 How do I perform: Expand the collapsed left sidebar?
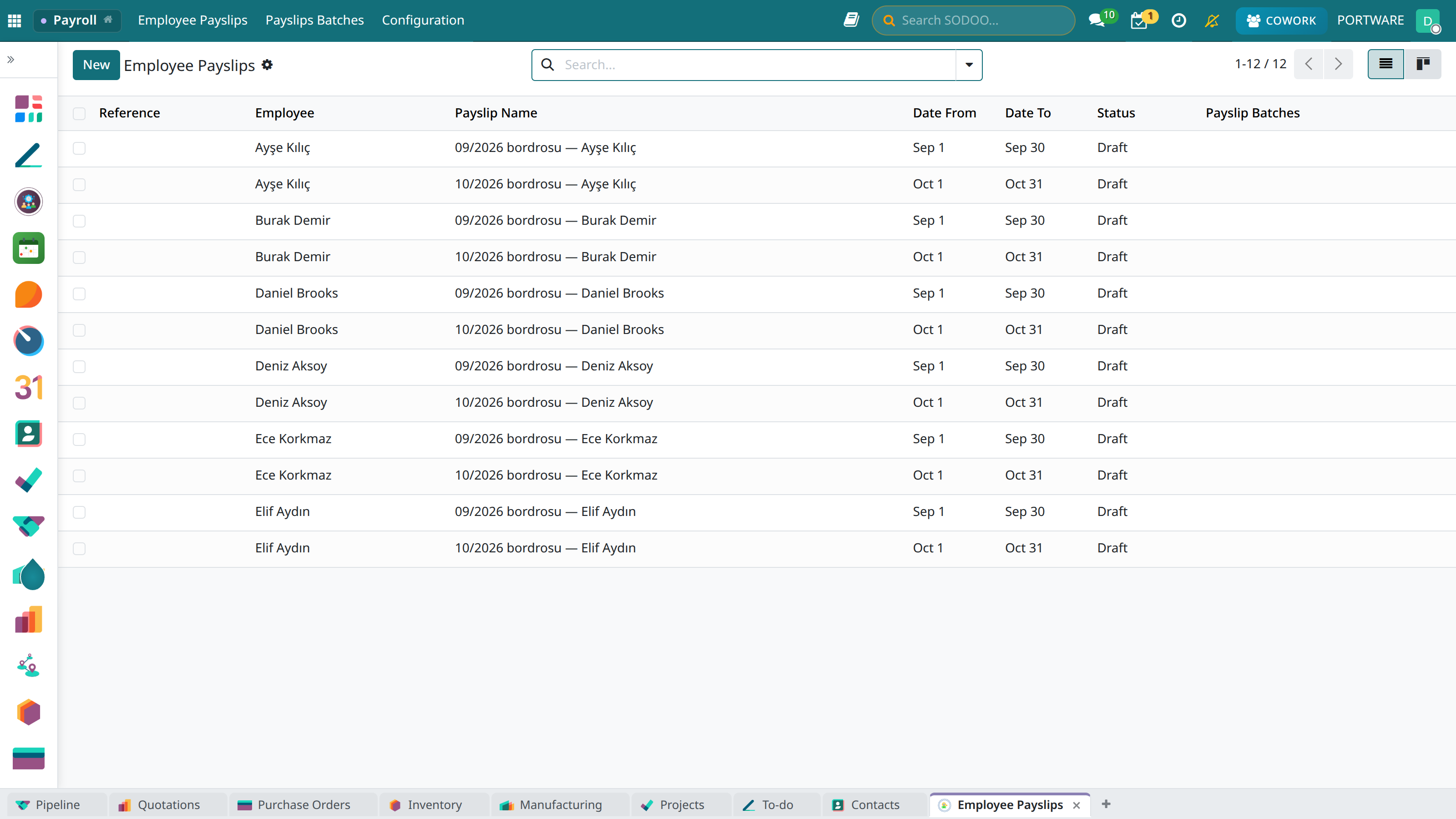point(11,59)
